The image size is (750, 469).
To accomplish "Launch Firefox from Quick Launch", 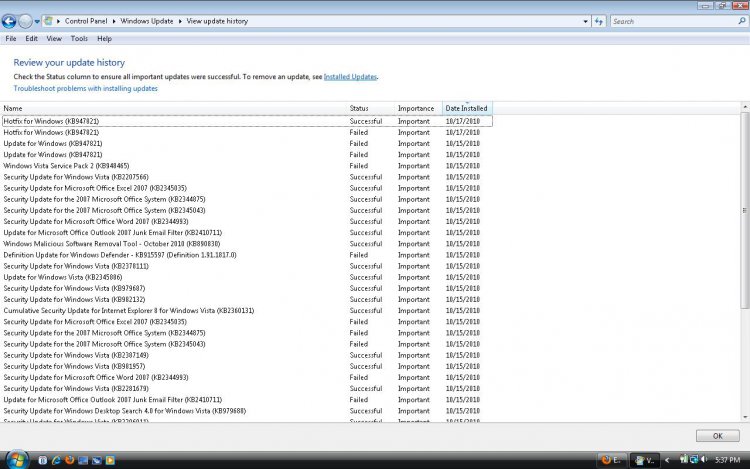I will click(x=69, y=460).
